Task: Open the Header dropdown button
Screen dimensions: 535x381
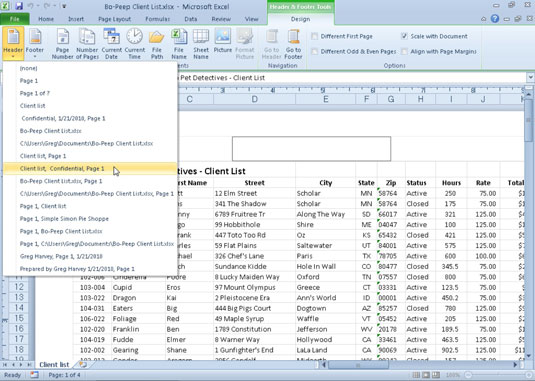Action: point(13,43)
